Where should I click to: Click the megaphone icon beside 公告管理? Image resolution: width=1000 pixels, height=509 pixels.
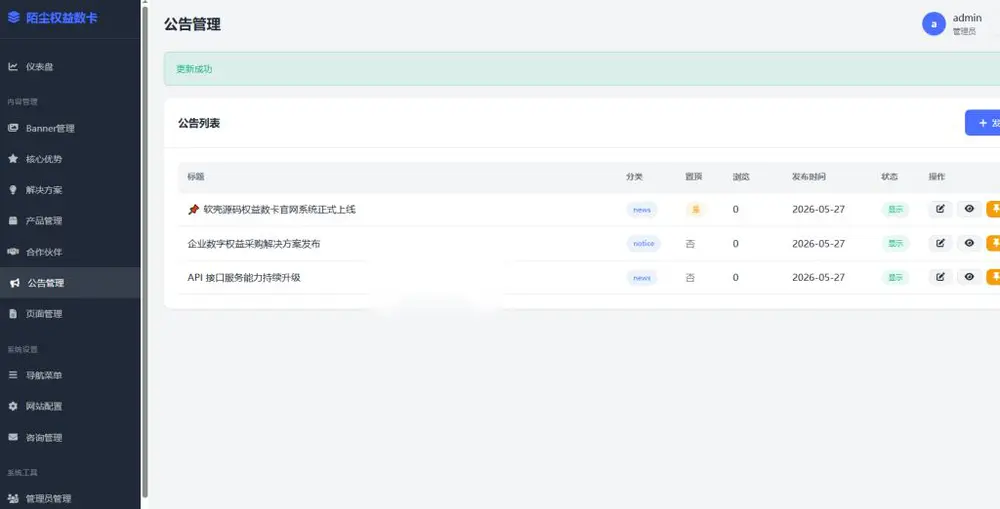14,283
